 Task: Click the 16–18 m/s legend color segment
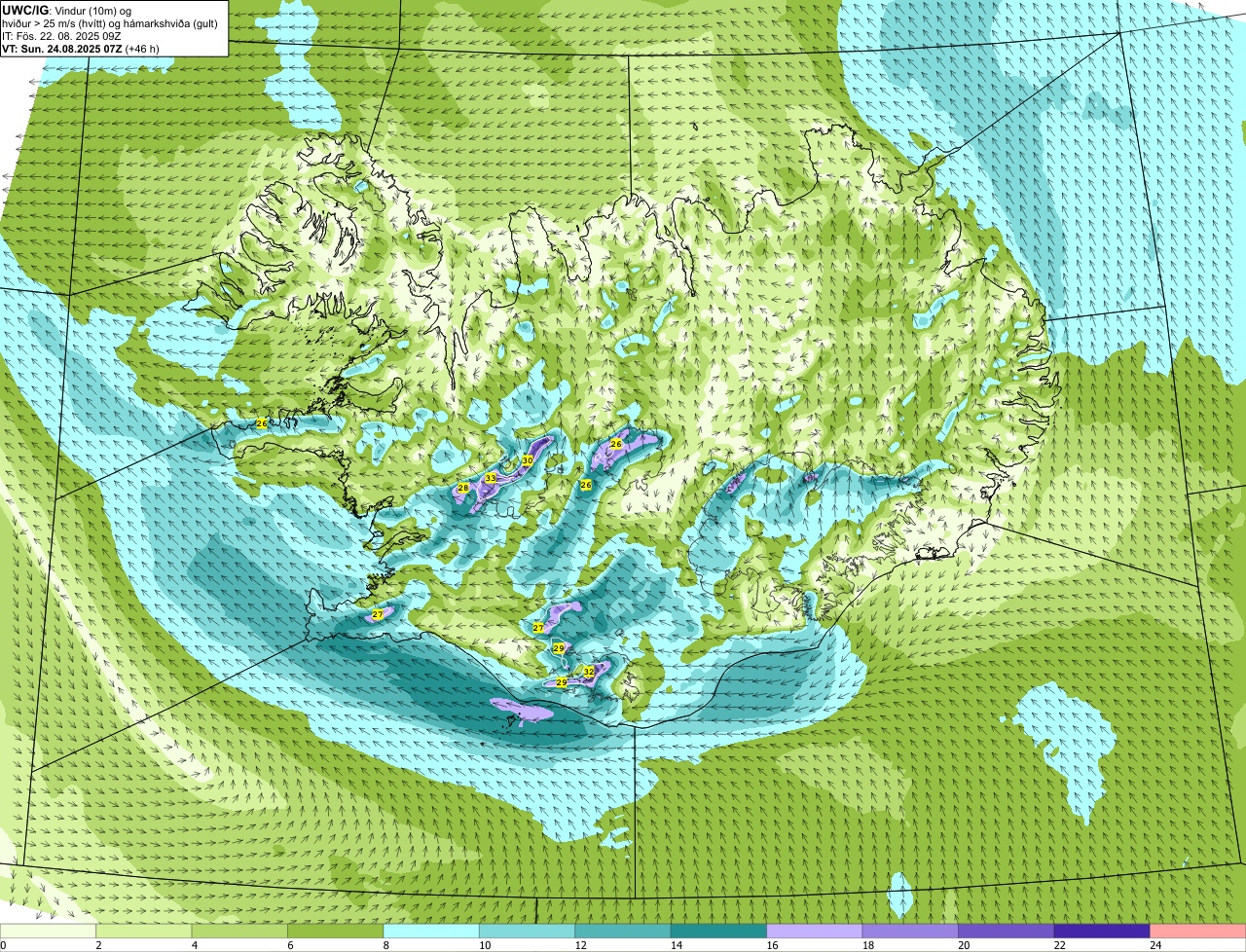815,932
